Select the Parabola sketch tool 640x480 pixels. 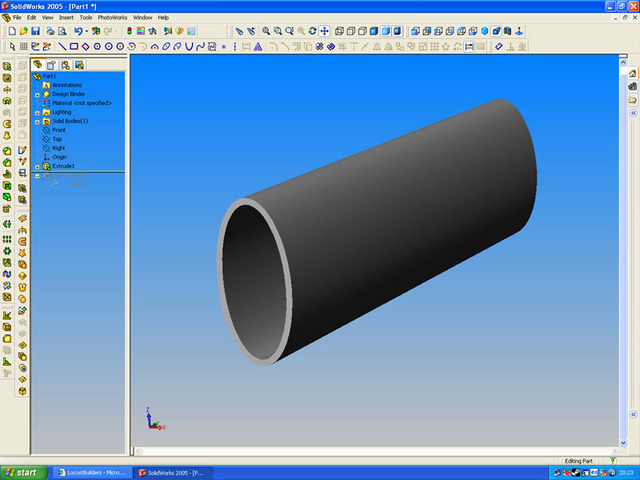click(189, 47)
